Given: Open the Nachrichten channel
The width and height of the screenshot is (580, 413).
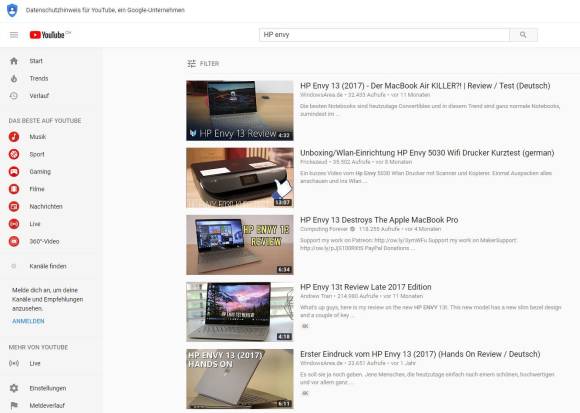Looking at the screenshot, I should coord(46,206).
